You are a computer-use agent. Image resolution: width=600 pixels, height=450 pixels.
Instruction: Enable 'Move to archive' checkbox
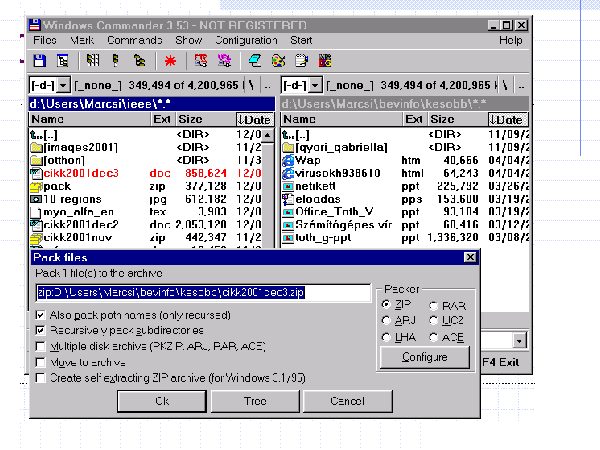[40, 362]
